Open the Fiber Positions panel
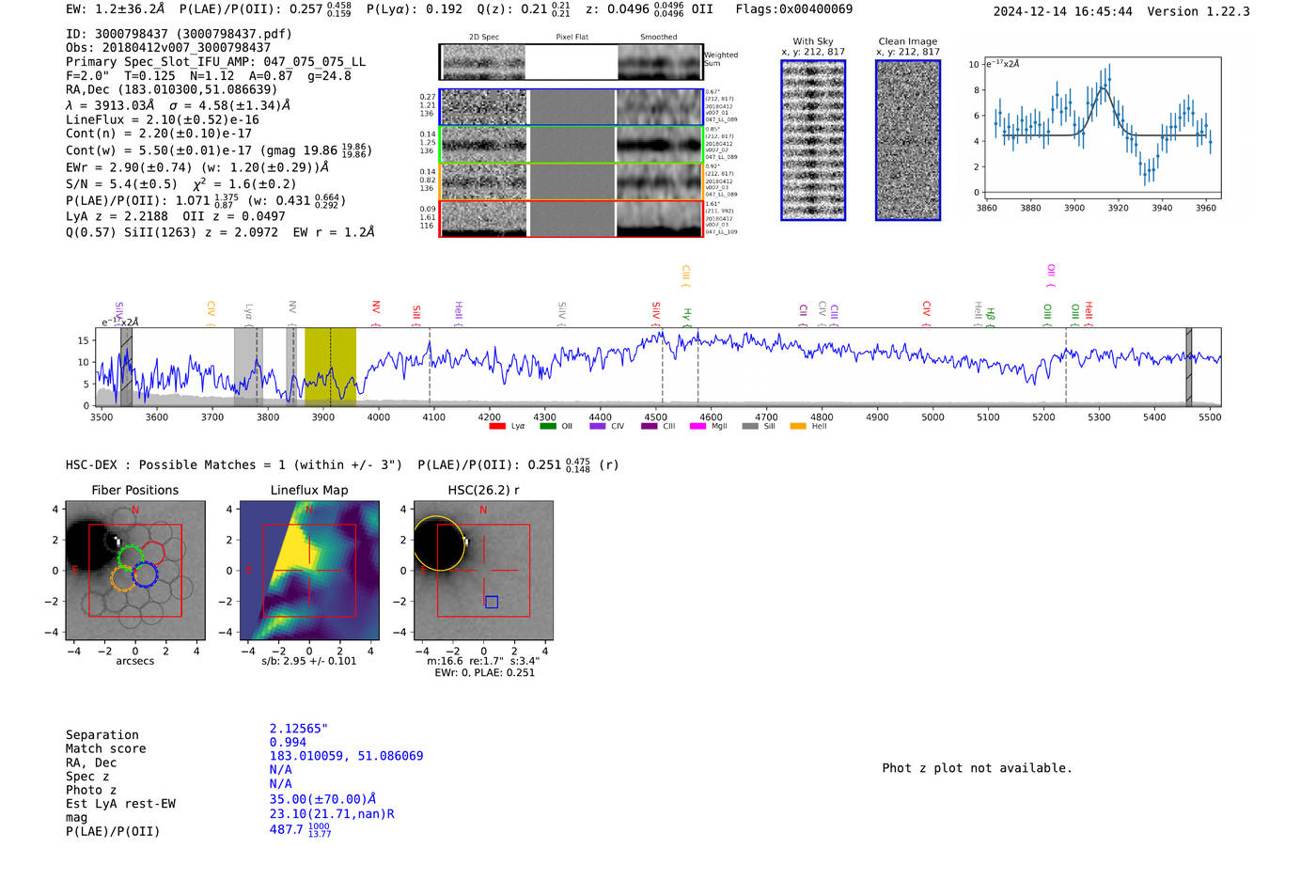This screenshot has height=896, width=1316. tap(134, 571)
